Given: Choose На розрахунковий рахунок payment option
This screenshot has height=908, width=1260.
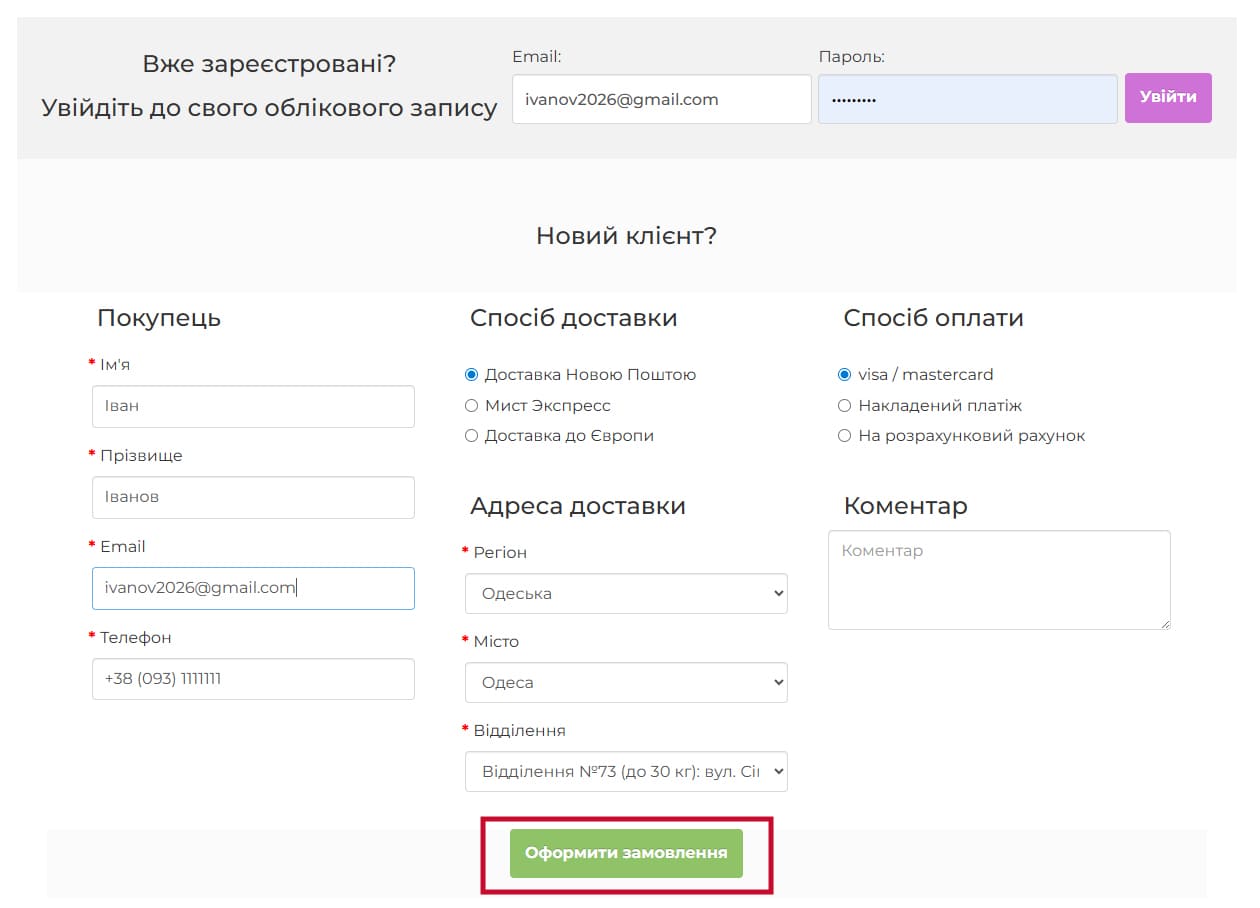Looking at the screenshot, I should click(845, 436).
